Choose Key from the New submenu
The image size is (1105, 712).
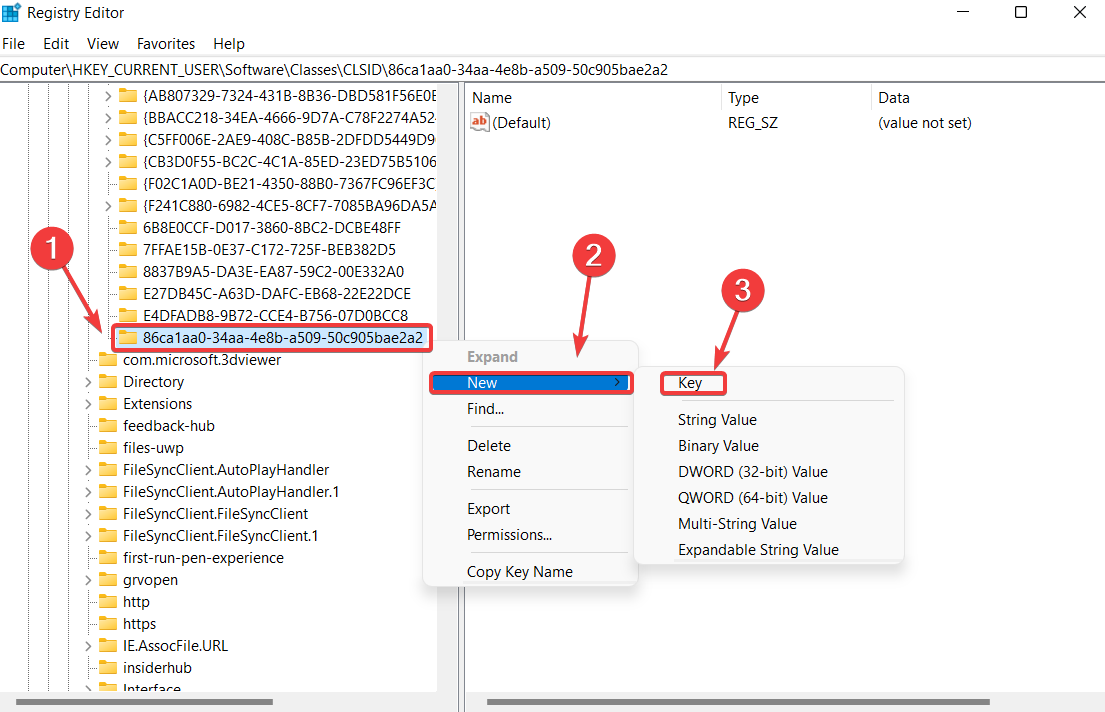point(693,383)
